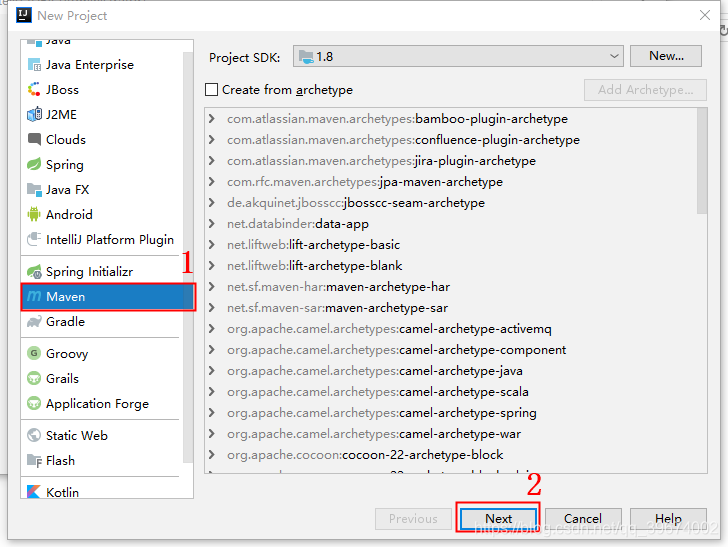
Task: Expand confluence-plugin-archetype entry
Action: pyautogui.click(x=212, y=139)
